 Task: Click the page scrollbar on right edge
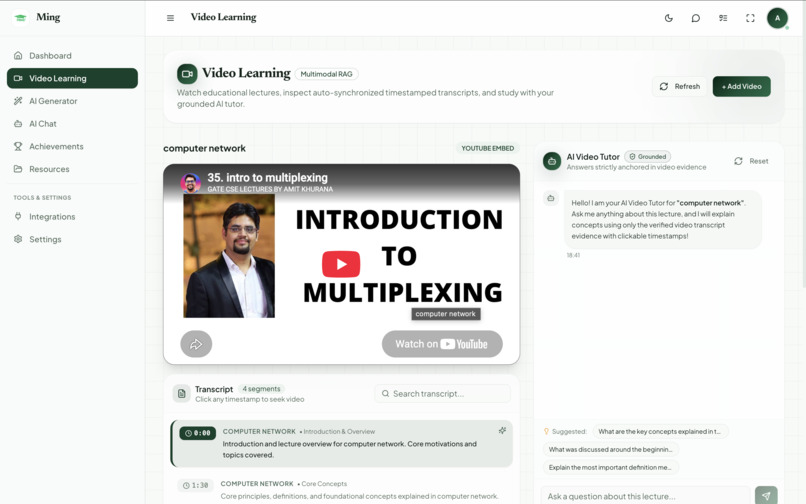[804, 144]
